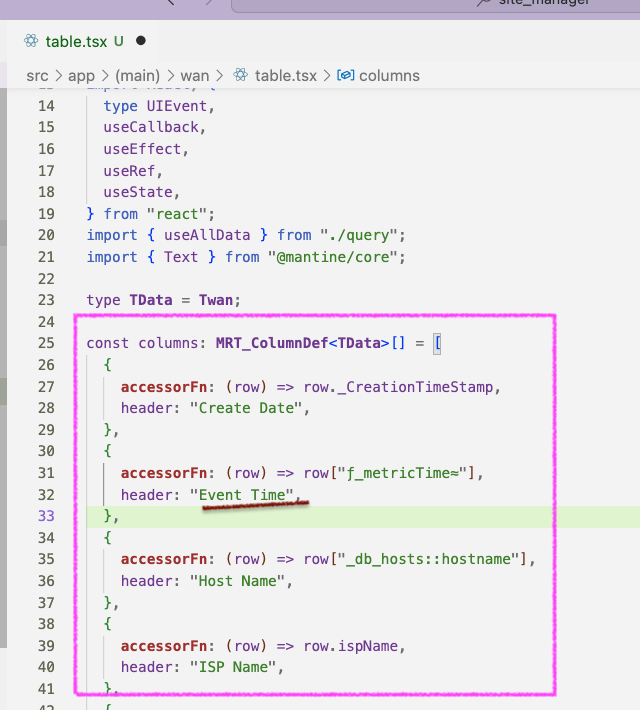Click the unsaved dot on table.tsx tab

pos(141,41)
